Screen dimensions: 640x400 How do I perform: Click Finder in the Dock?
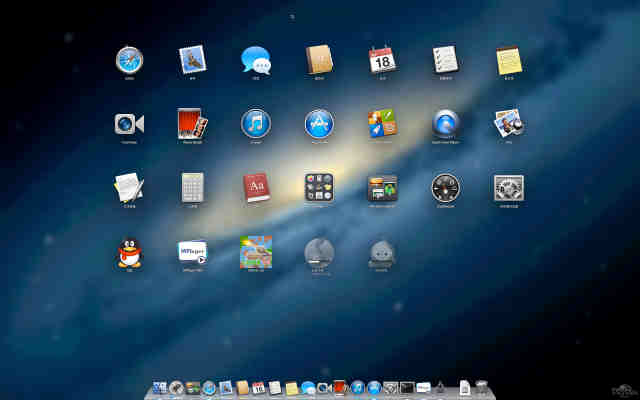(x=160, y=387)
